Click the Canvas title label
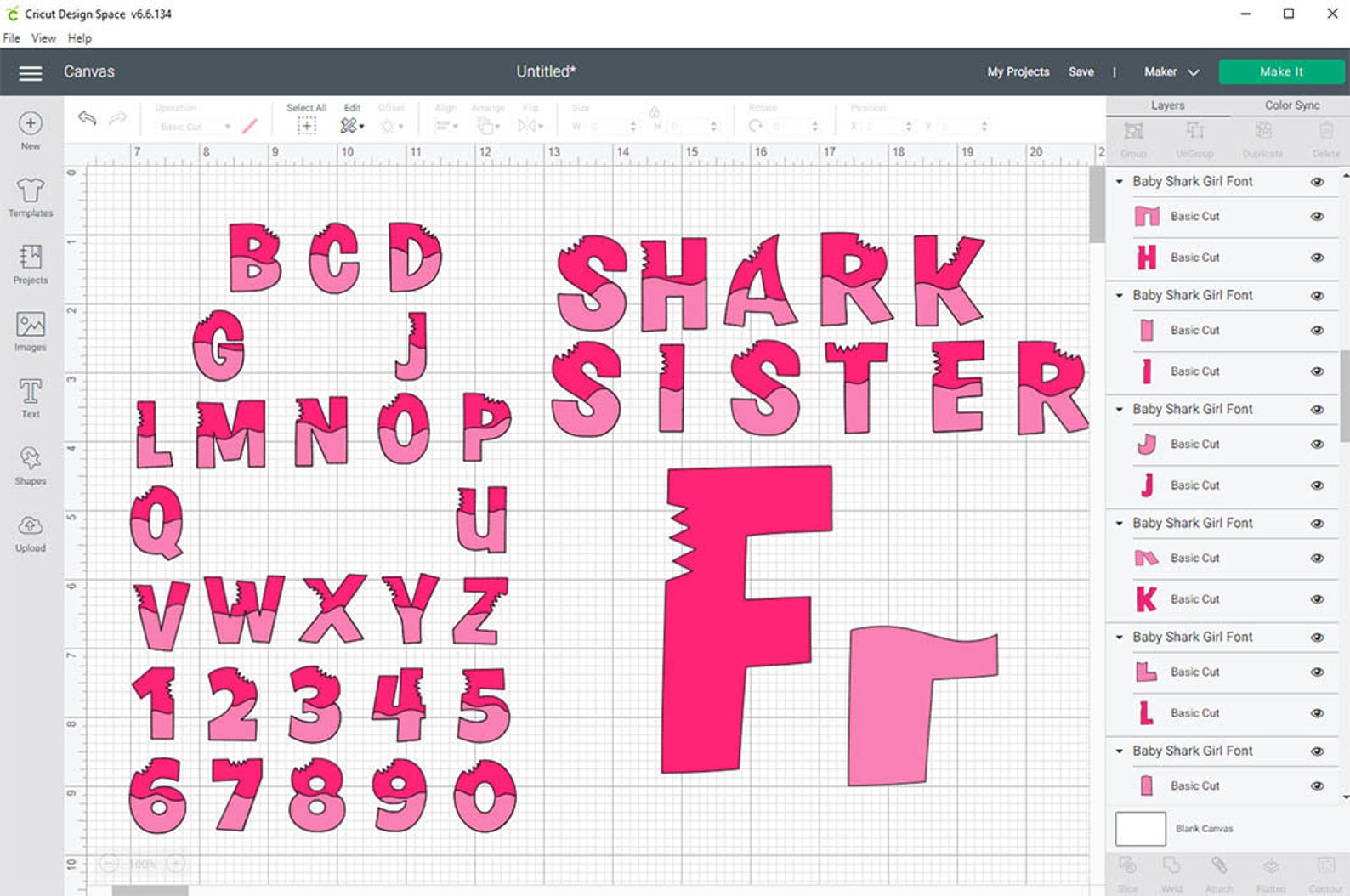 (x=89, y=72)
